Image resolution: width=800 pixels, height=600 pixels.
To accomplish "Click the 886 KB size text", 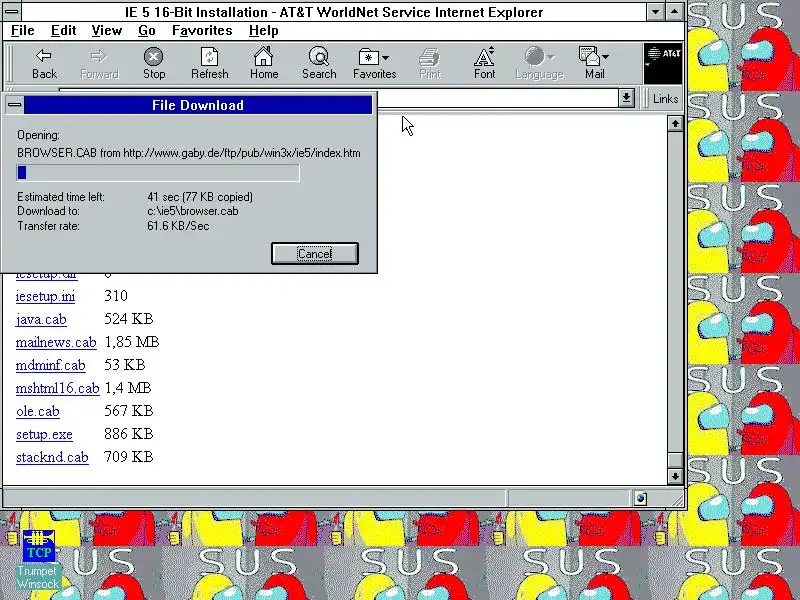I will (x=129, y=434).
